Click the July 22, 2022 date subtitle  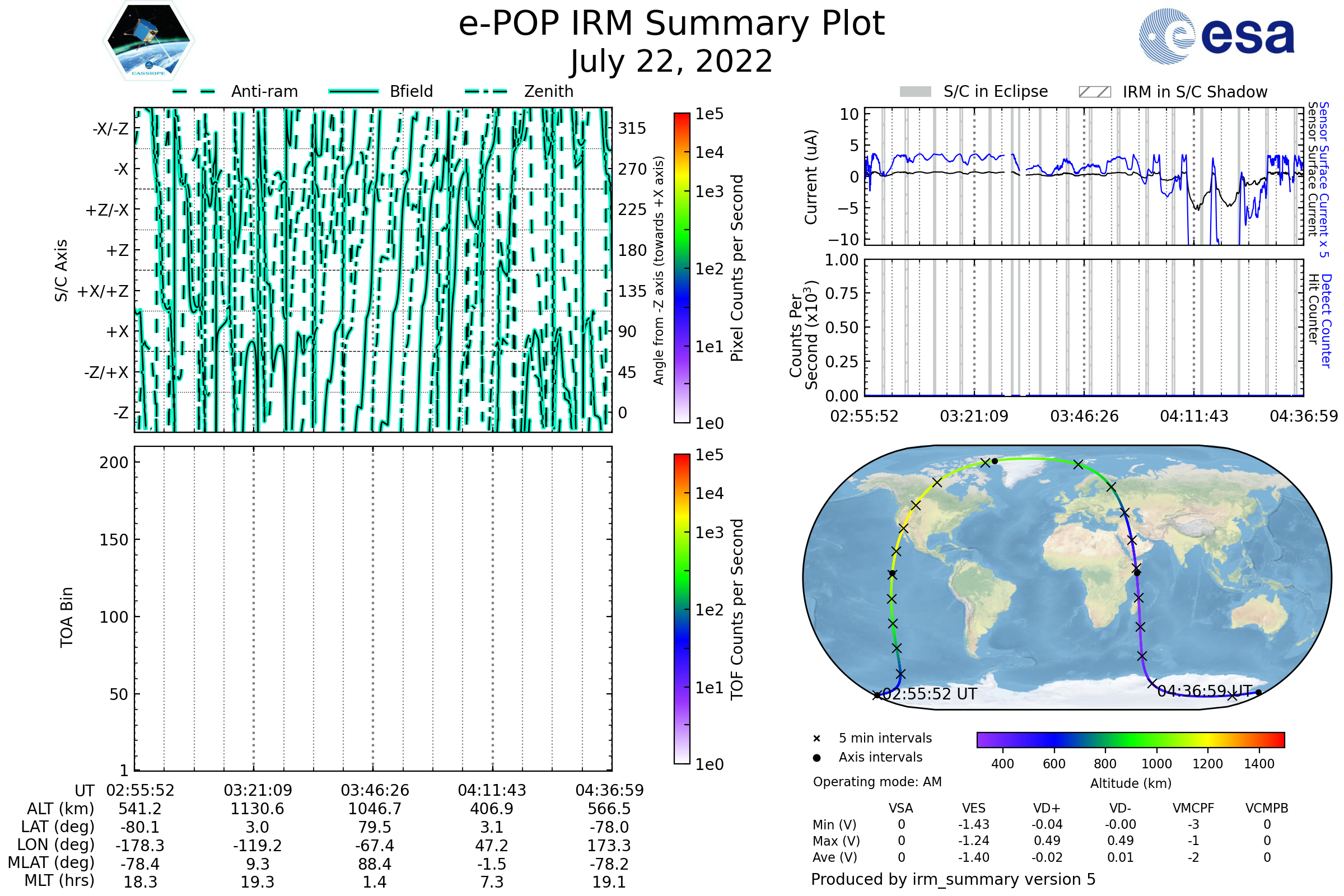click(x=671, y=61)
